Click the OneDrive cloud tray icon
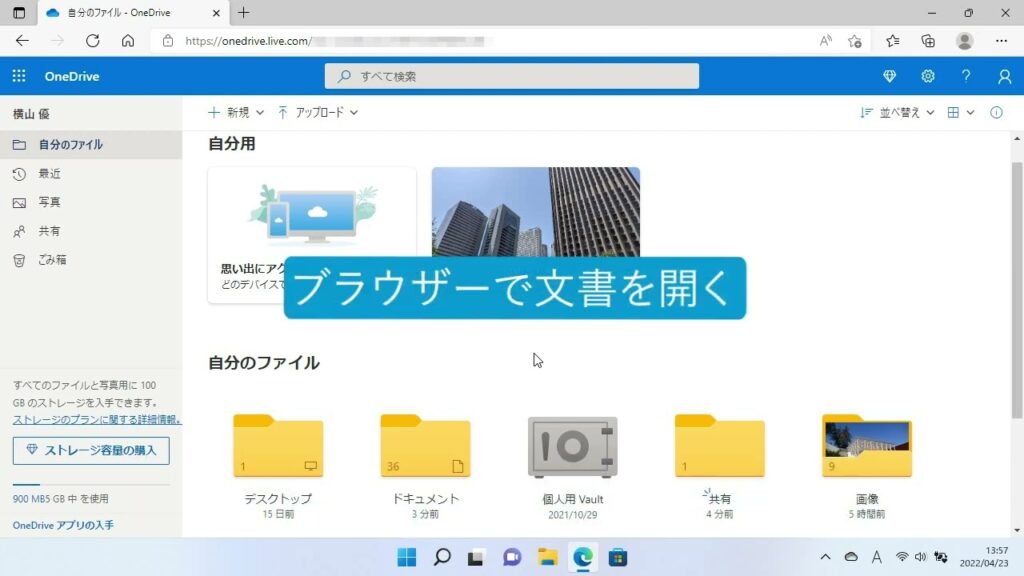Viewport: 1024px width, 576px height. pyautogui.click(x=851, y=557)
